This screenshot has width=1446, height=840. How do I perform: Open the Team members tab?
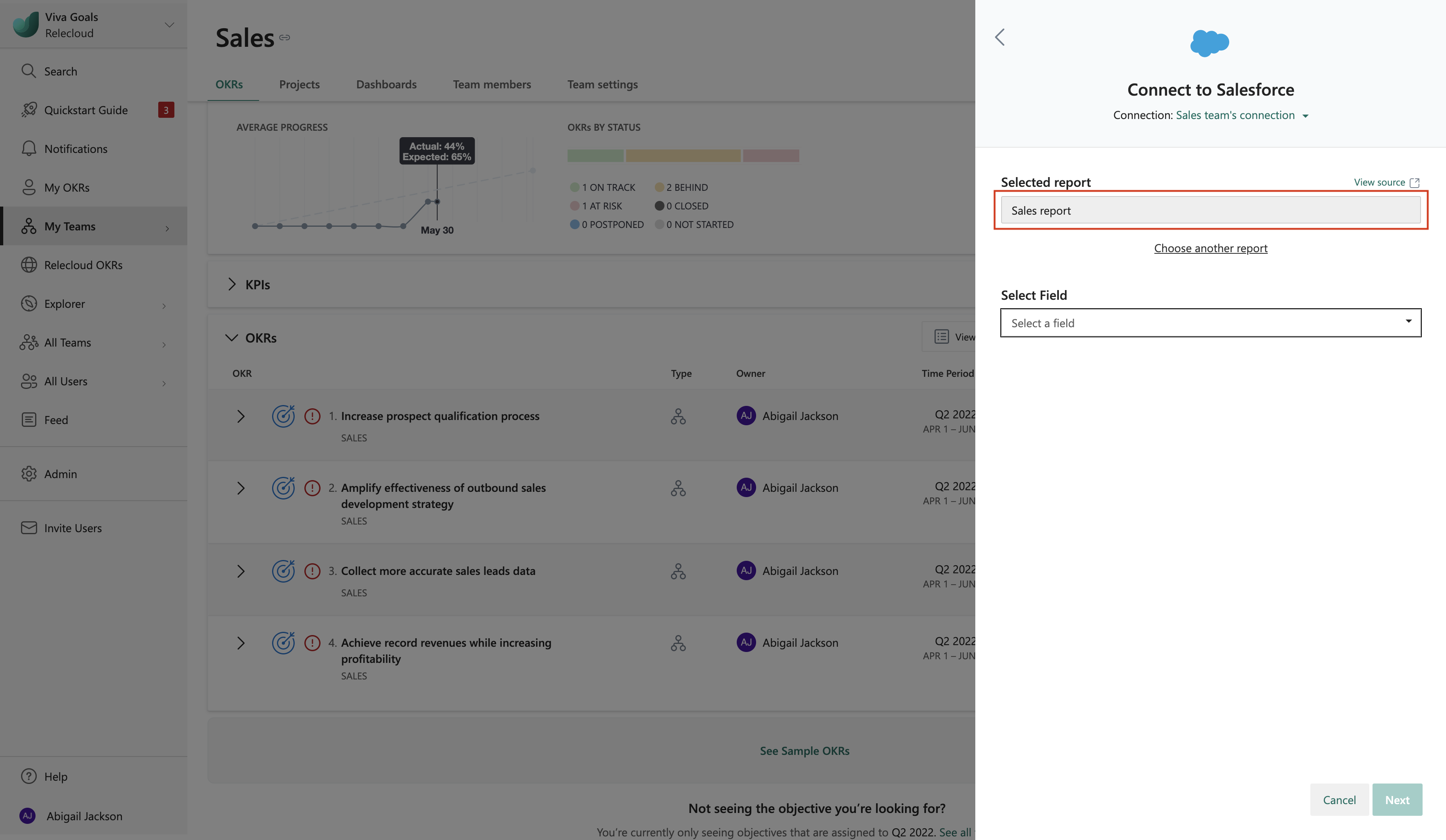(x=492, y=84)
